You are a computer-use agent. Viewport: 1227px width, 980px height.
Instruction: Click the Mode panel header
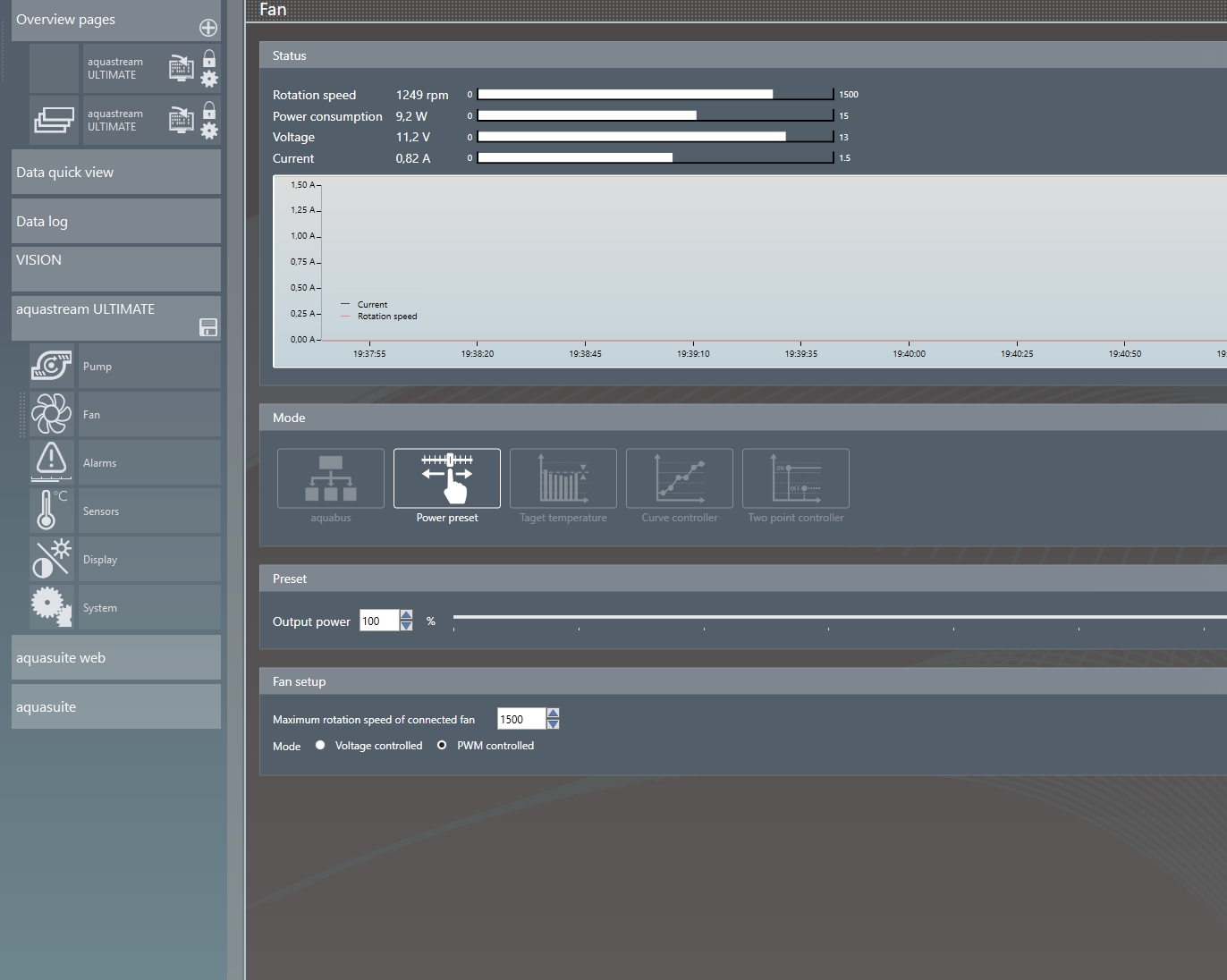coord(743,418)
